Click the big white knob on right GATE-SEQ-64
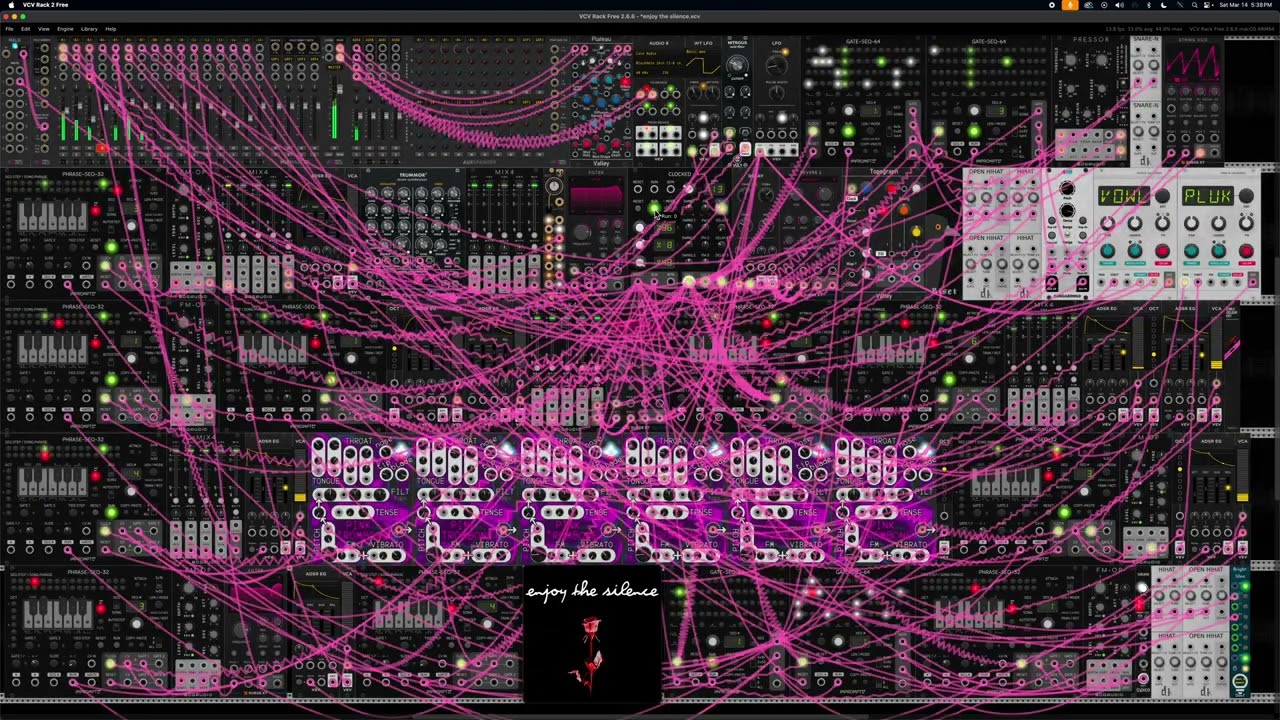Screen dimensions: 1280x720 click(x=975, y=111)
